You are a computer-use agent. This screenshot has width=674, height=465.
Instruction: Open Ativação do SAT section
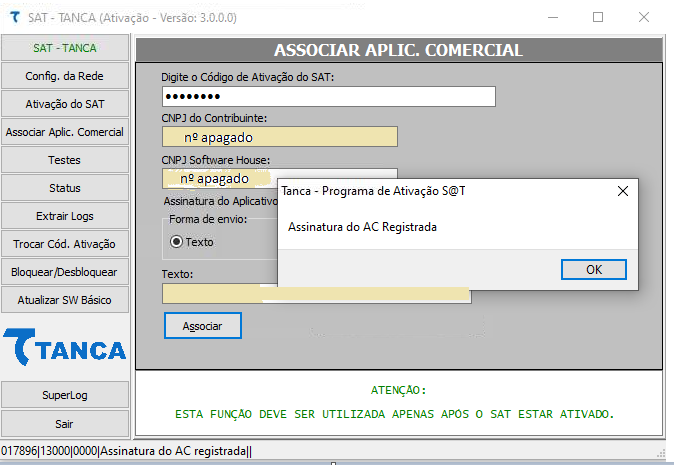[65, 104]
